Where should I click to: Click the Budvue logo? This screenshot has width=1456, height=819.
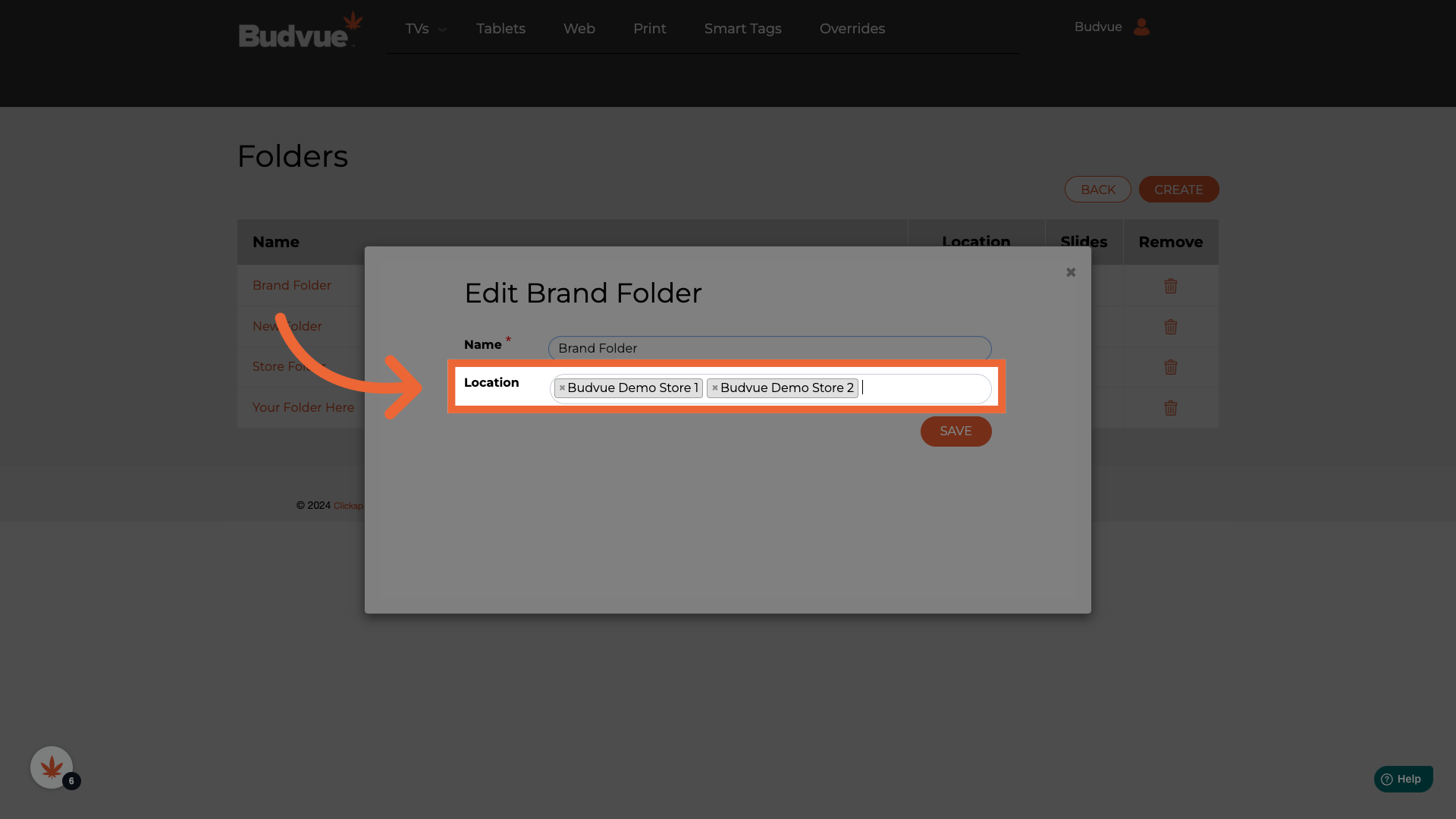pyautogui.click(x=300, y=30)
